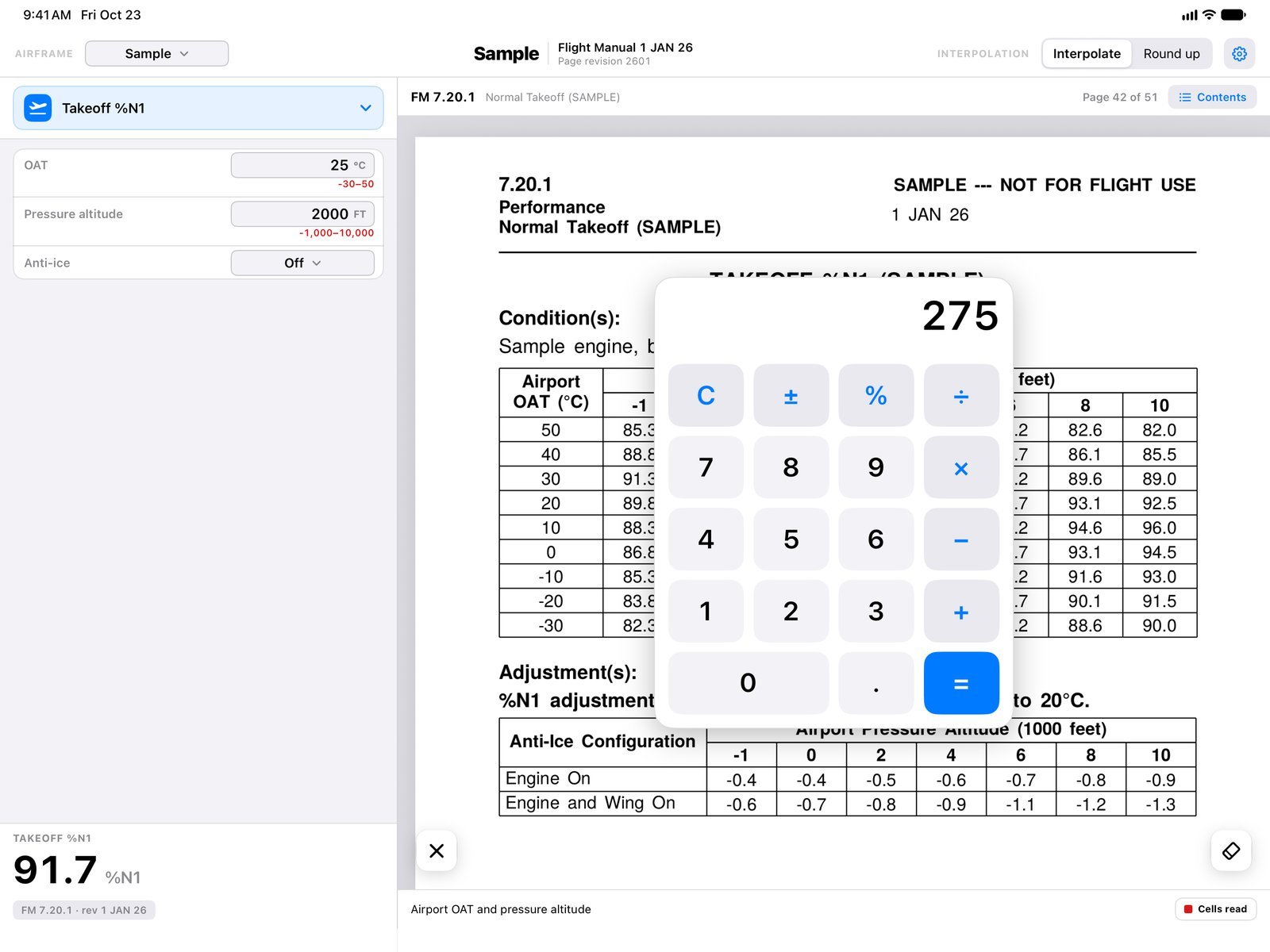Screen dimensions: 1270x952
Task: Tap the divide operator key
Action: coord(961,395)
